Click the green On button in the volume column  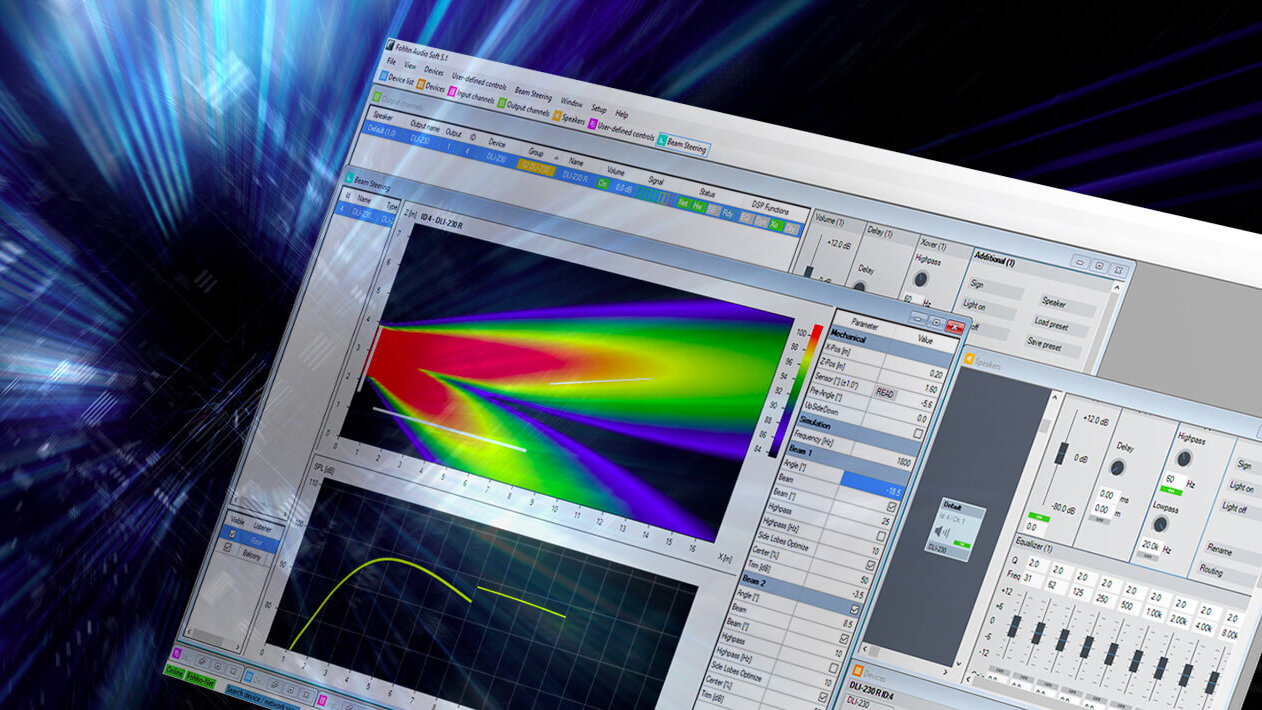point(602,182)
